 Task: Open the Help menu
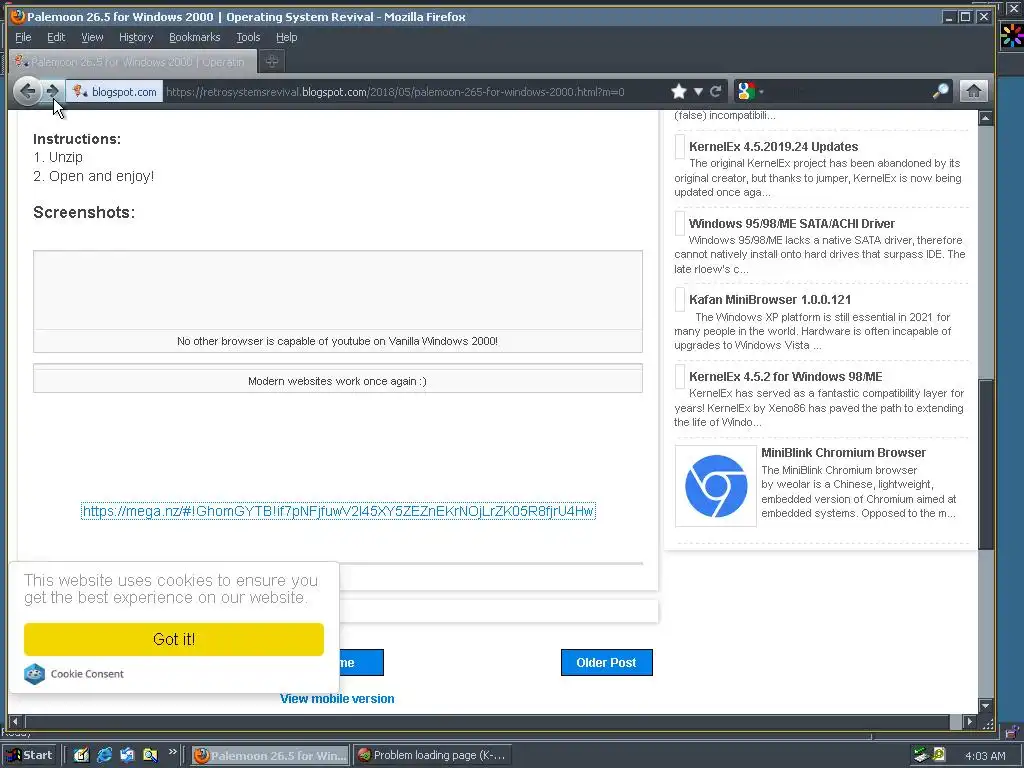(x=286, y=37)
